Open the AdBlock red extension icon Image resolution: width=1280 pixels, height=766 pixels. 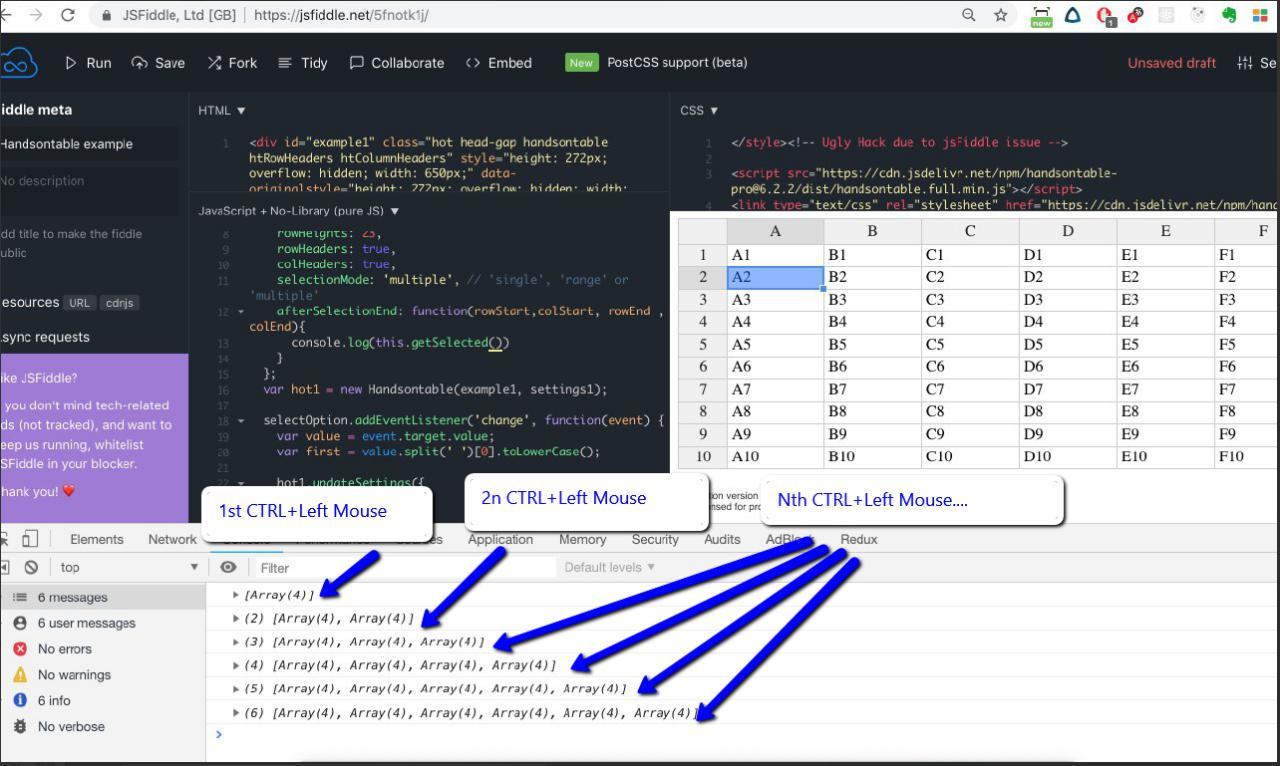pyautogui.click(x=1135, y=15)
